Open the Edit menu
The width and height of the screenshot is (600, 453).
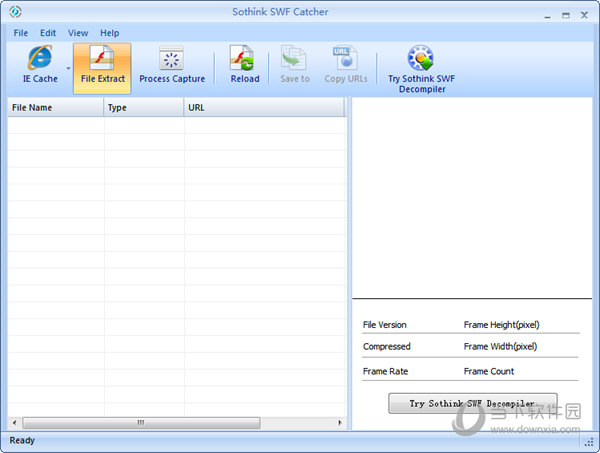[x=48, y=33]
